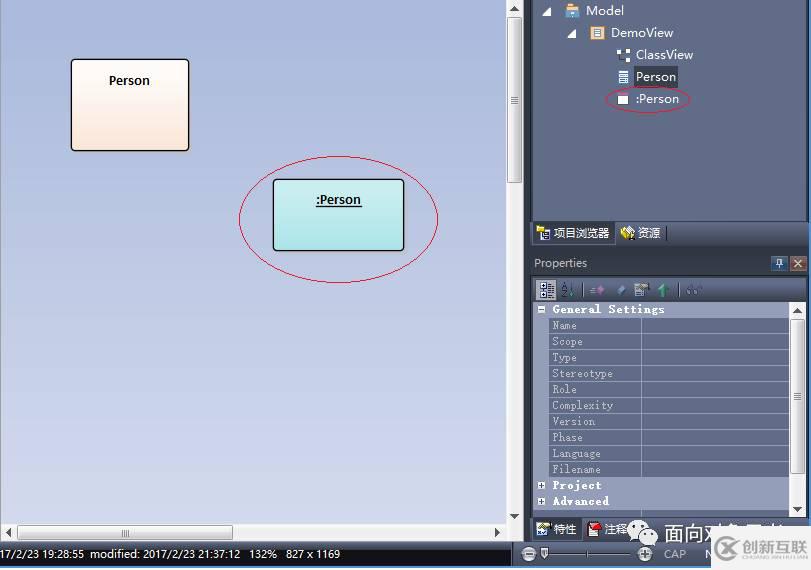
Task: Click the blue eraser icon in Properties toolbar
Action: [x=621, y=290]
